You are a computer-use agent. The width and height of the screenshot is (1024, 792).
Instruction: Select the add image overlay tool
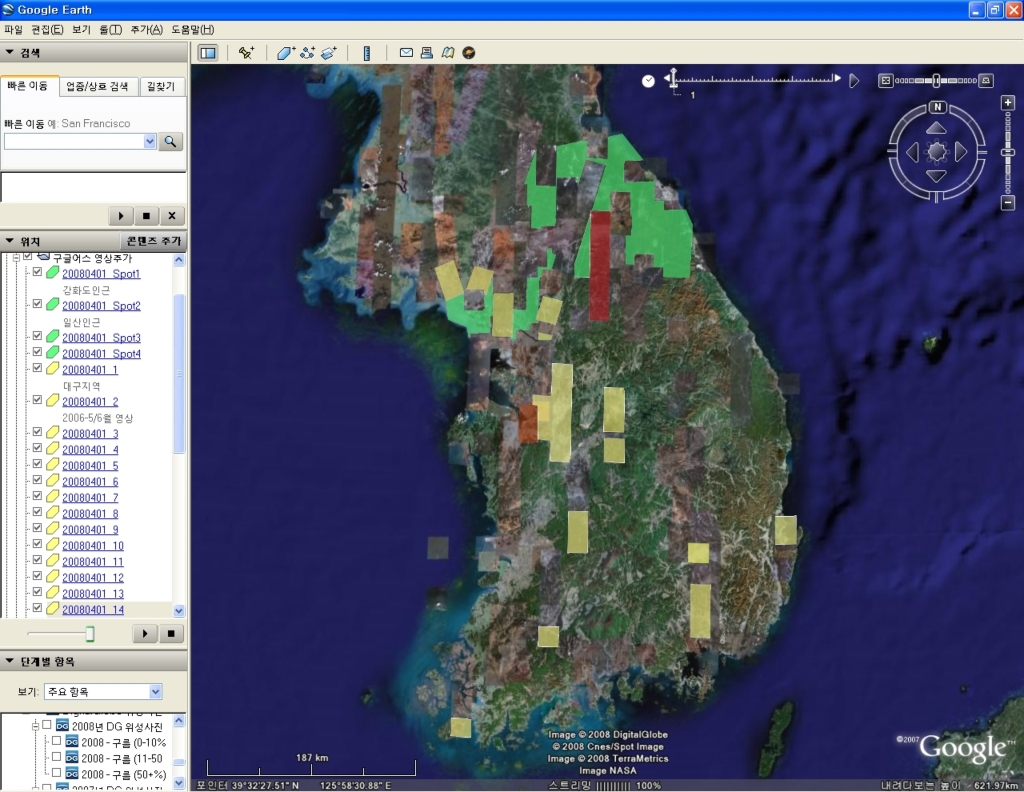coord(328,53)
